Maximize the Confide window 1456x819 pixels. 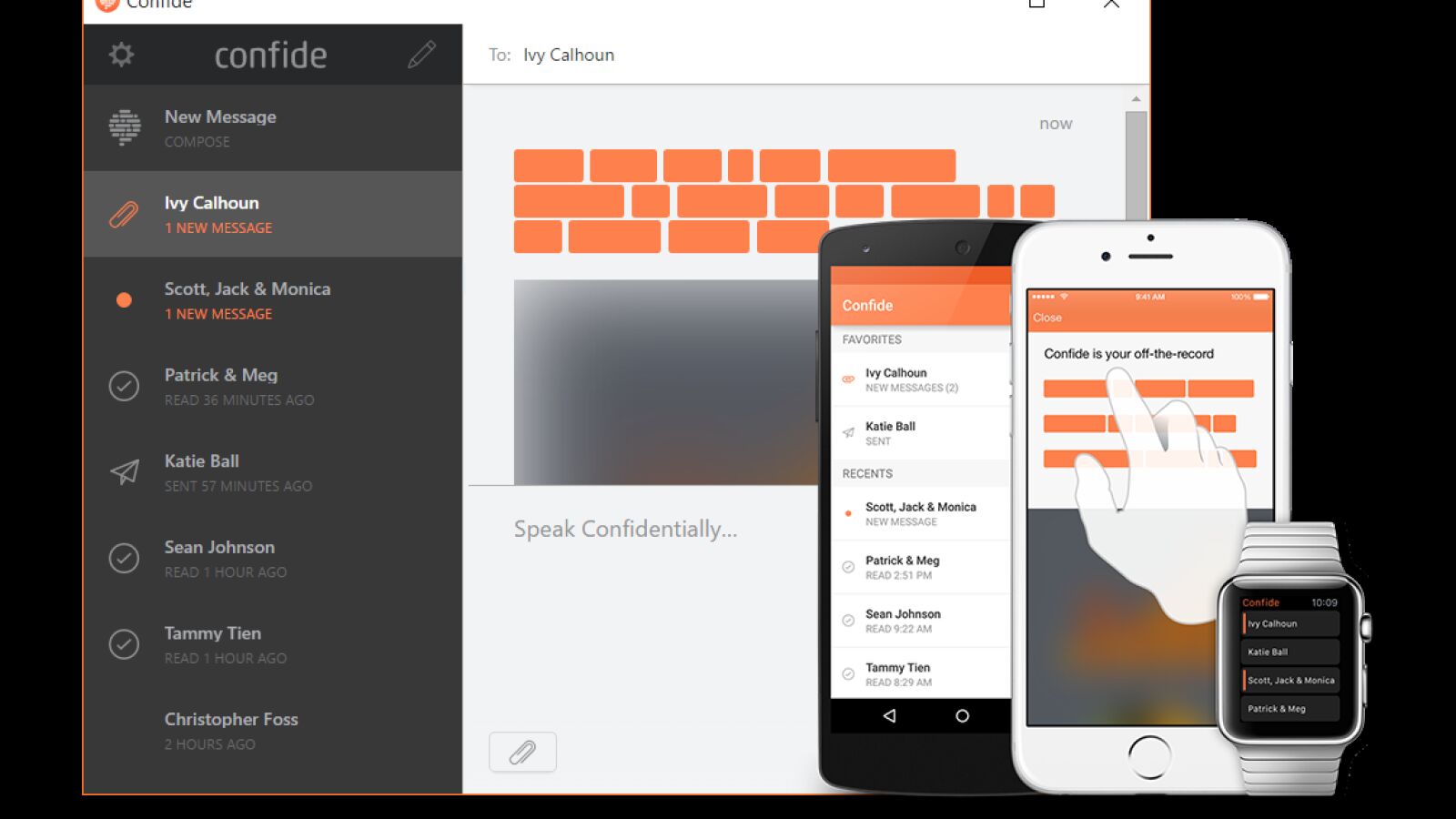pyautogui.click(x=1036, y=4)
